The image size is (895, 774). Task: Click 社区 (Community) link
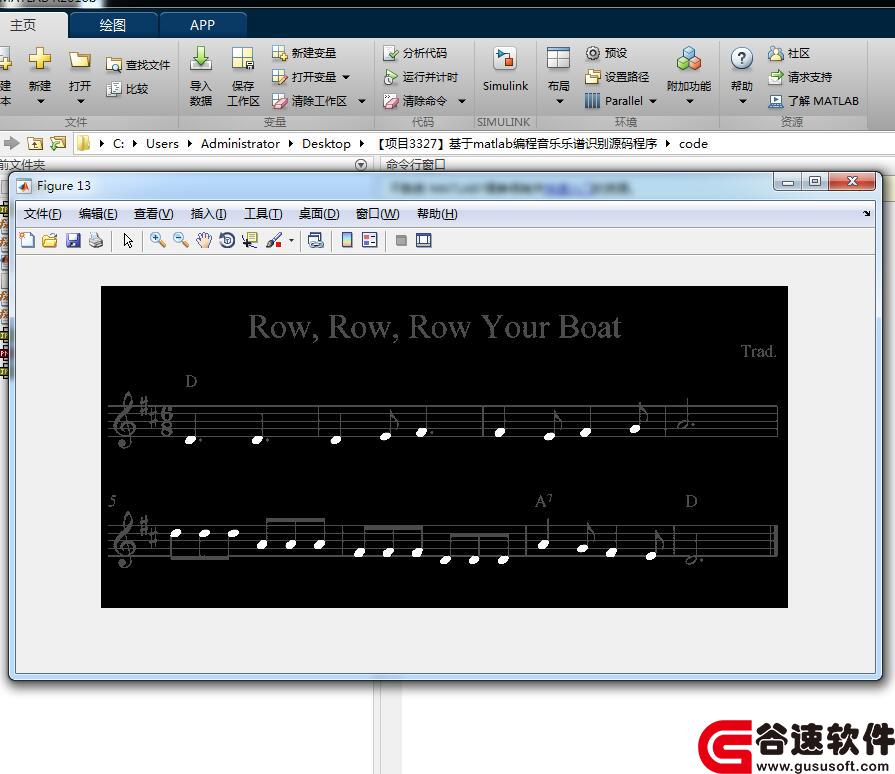[789, 53]
